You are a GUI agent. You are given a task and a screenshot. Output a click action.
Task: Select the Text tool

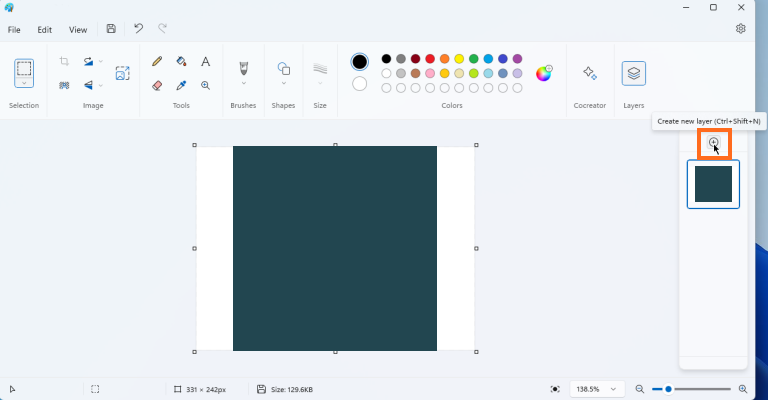[206, 61]
